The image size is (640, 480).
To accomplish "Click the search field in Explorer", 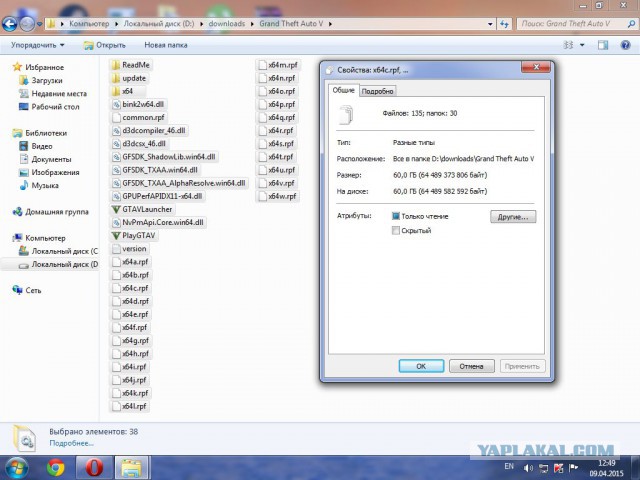I will (x=571, y=24).
